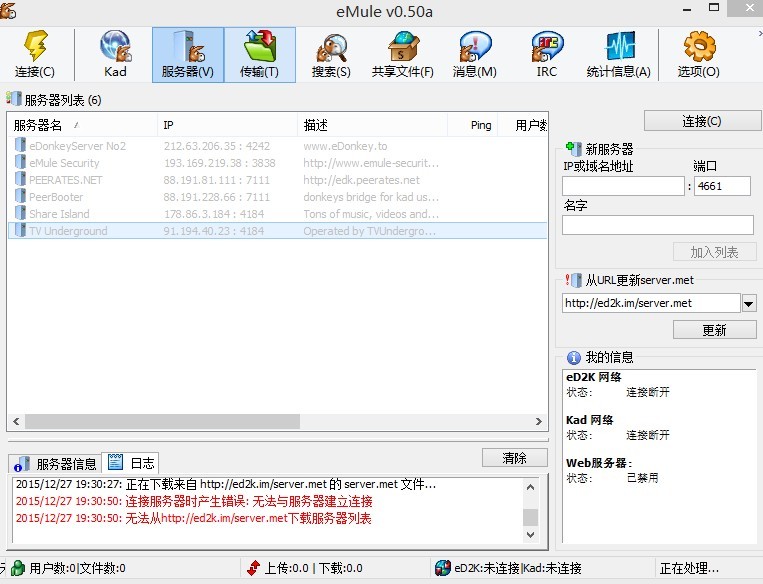Click the users icon in status bar
Image resolution: width=763 pixels, height=584 pixels.
[x=18, y=568]
